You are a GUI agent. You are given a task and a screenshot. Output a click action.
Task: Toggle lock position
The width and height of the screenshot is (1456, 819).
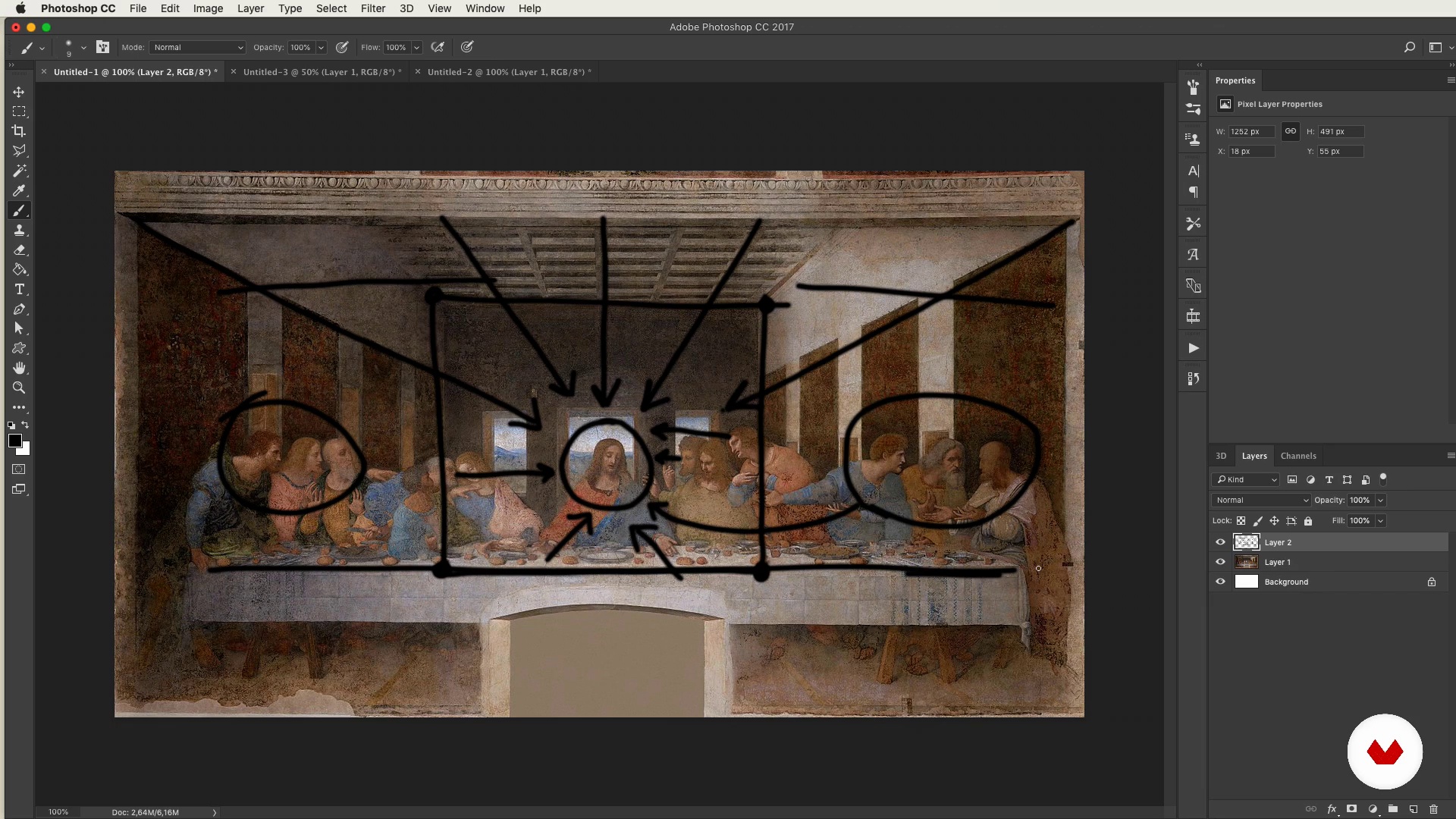1274,521
